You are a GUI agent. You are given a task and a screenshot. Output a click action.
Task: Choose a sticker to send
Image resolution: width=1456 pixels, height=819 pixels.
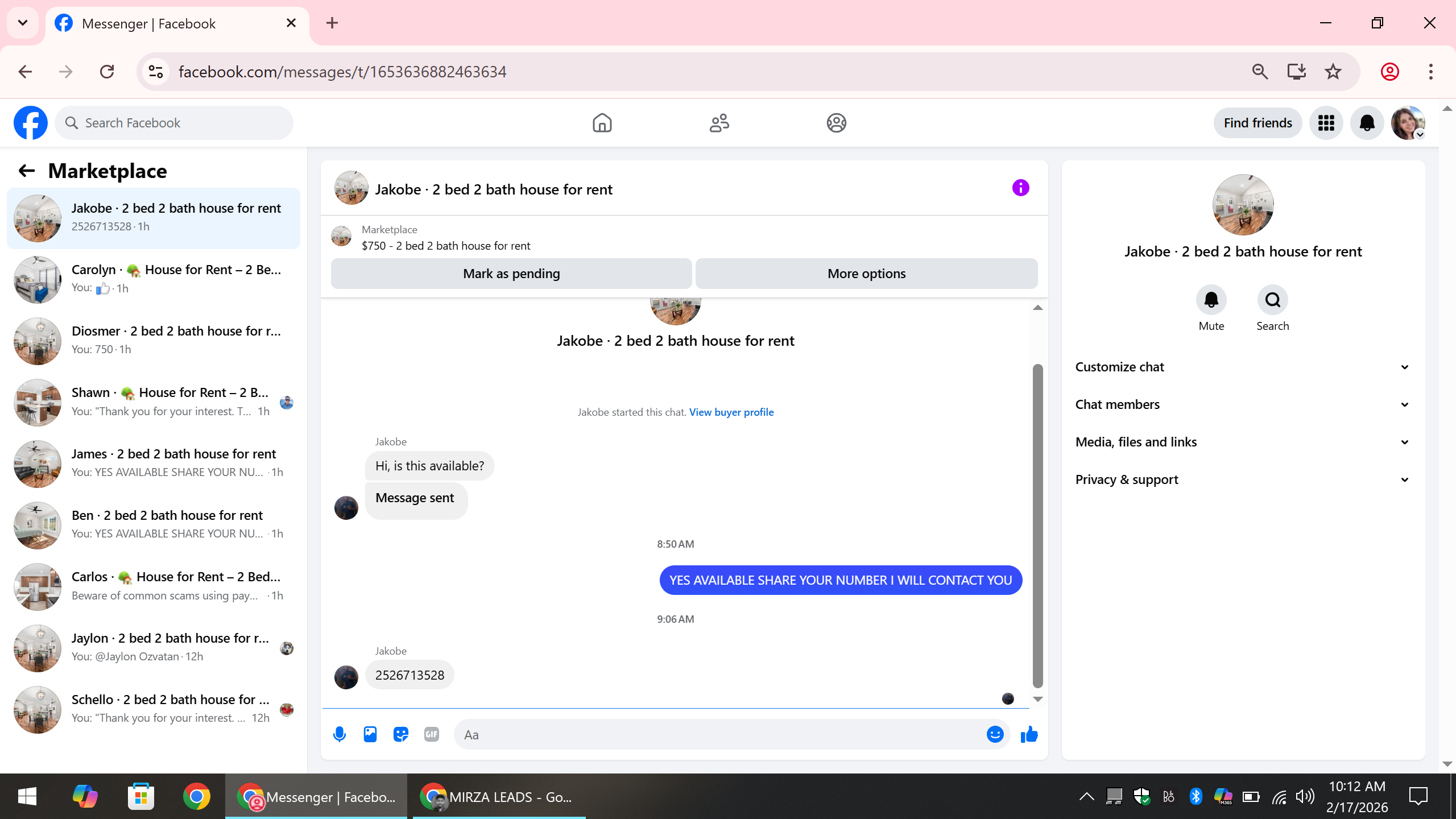pos(401,734)
